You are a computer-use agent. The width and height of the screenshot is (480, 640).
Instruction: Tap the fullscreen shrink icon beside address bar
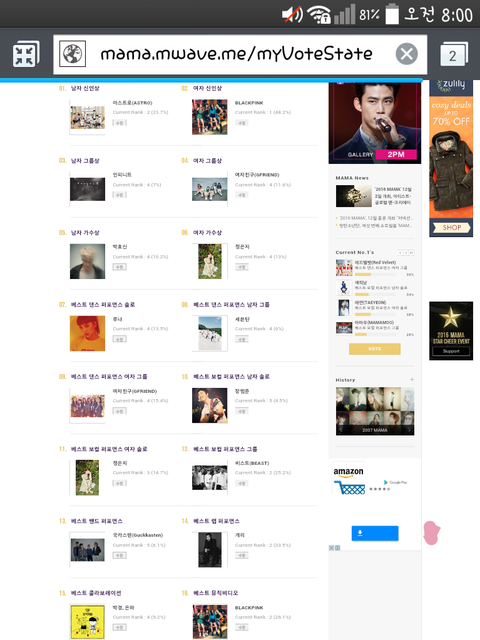[x=26, y=54]
